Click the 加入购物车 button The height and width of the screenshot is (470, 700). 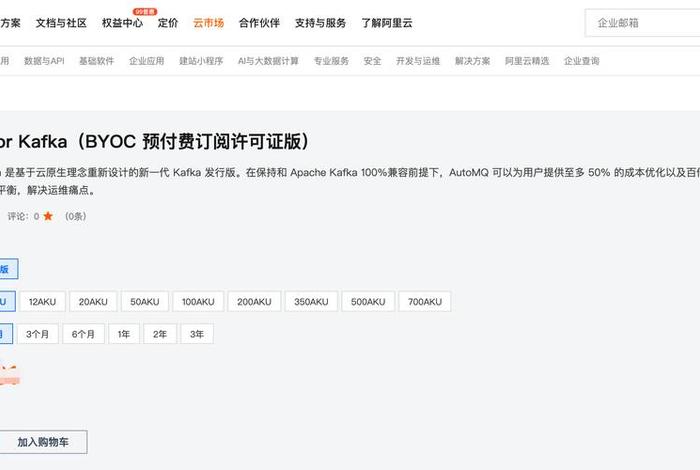click(43, 442)
